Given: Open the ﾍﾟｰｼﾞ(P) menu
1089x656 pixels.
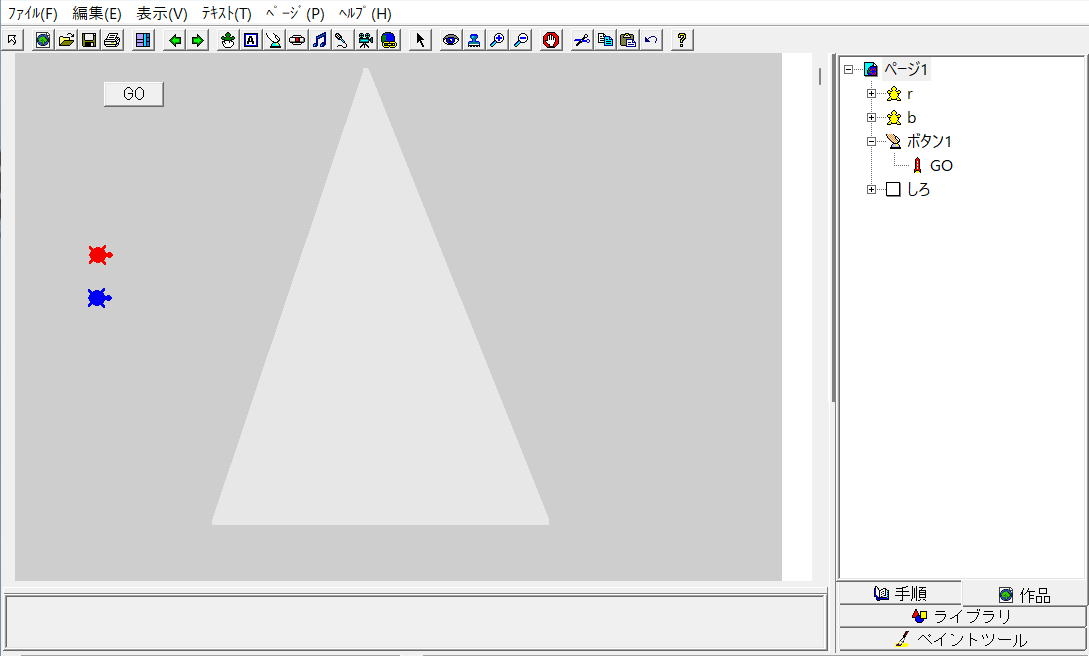Looking at the screenshot, I should coord(294,13).
